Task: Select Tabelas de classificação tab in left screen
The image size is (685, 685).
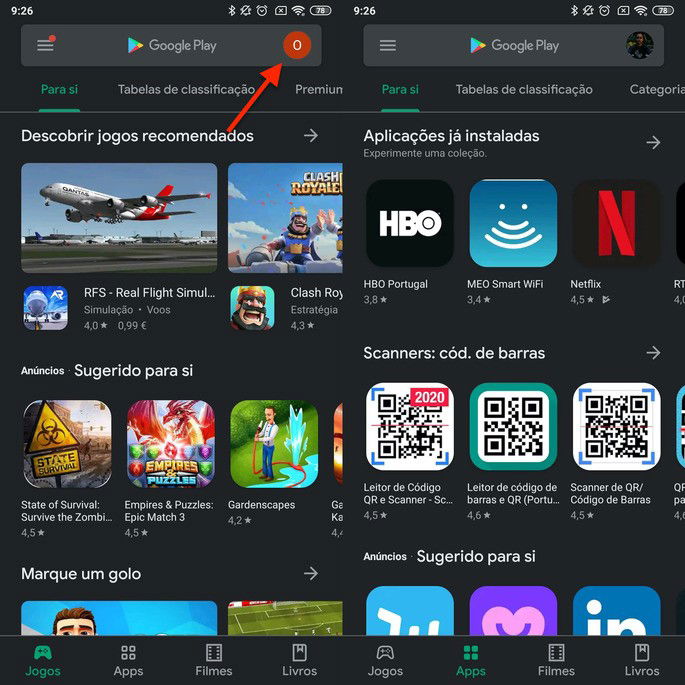Action: (187, 90)
